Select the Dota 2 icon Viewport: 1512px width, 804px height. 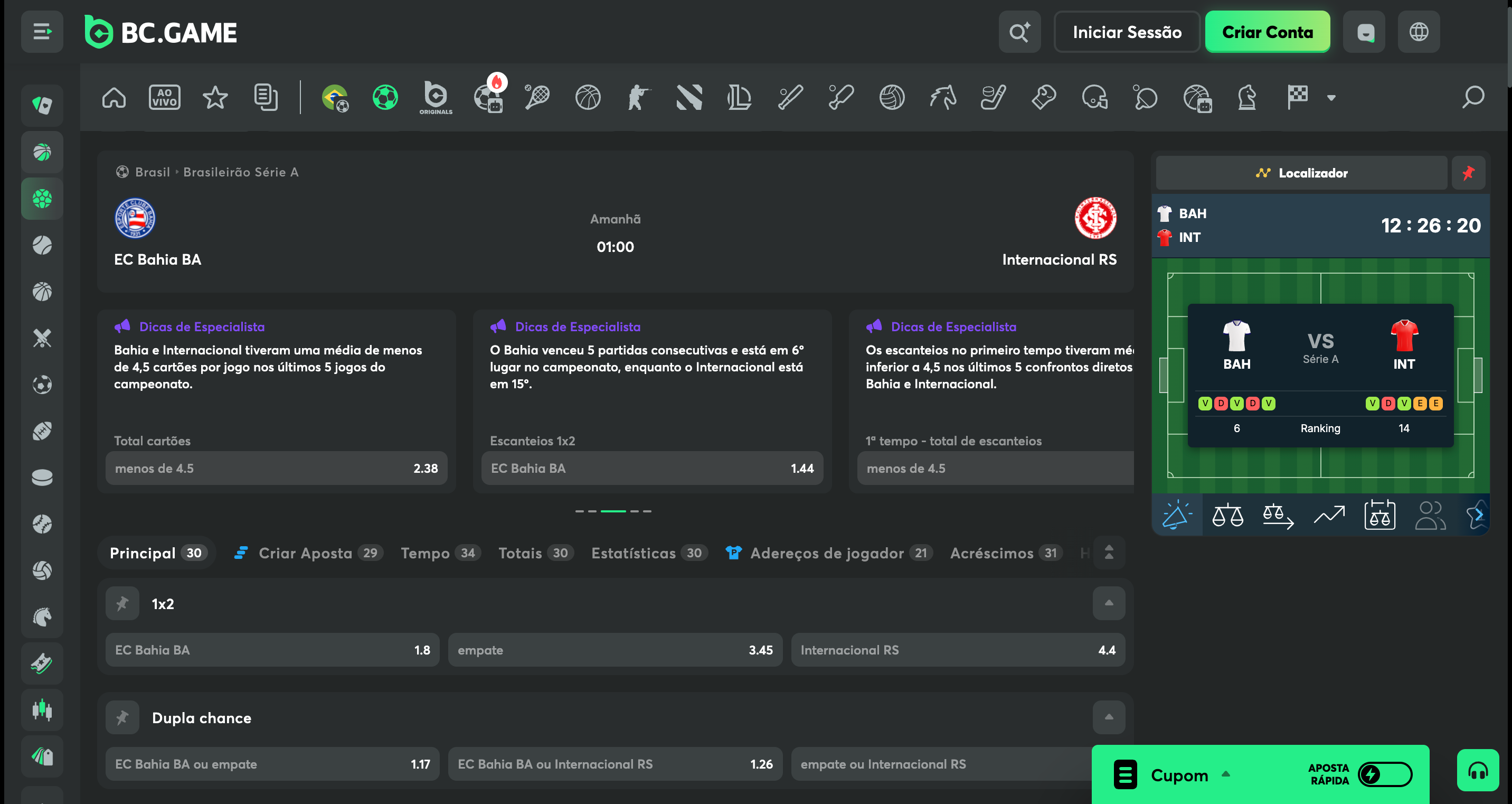pyautogui.click(x=689, y=97)
